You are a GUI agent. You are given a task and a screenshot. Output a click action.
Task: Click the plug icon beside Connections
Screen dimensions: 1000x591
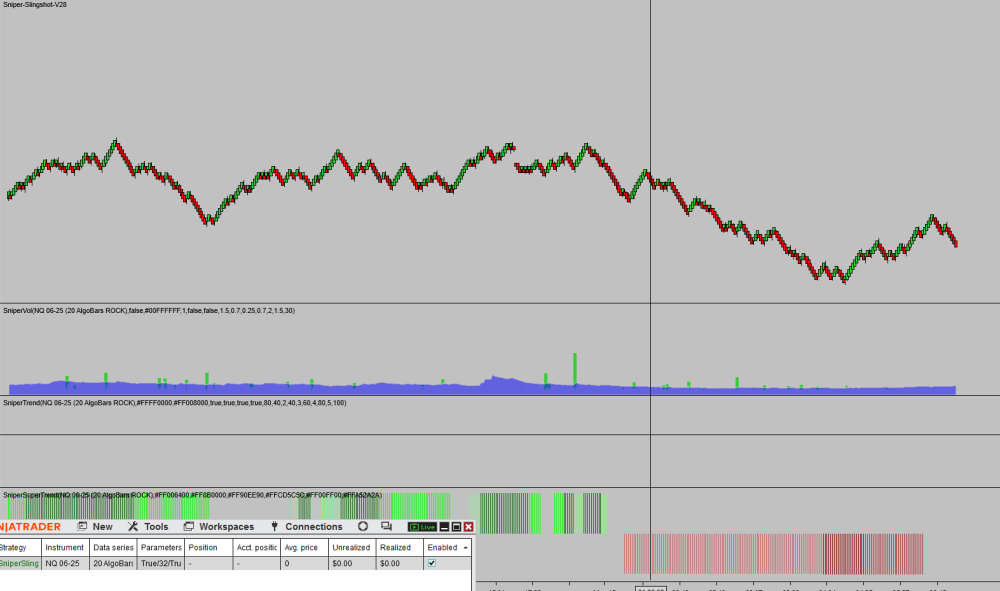[274, 527]
